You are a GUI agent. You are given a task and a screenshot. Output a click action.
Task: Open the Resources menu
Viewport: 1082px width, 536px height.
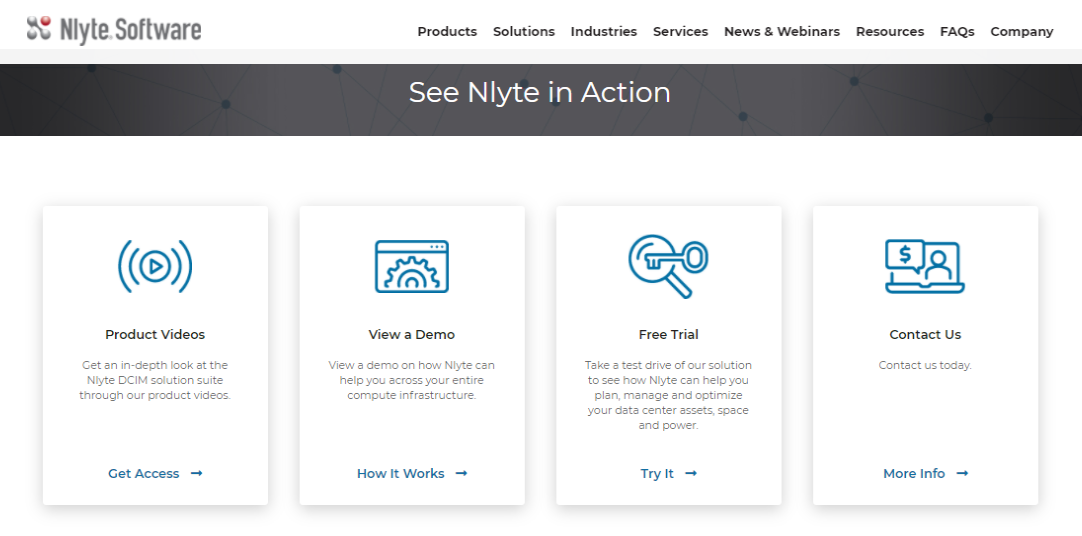889,32
